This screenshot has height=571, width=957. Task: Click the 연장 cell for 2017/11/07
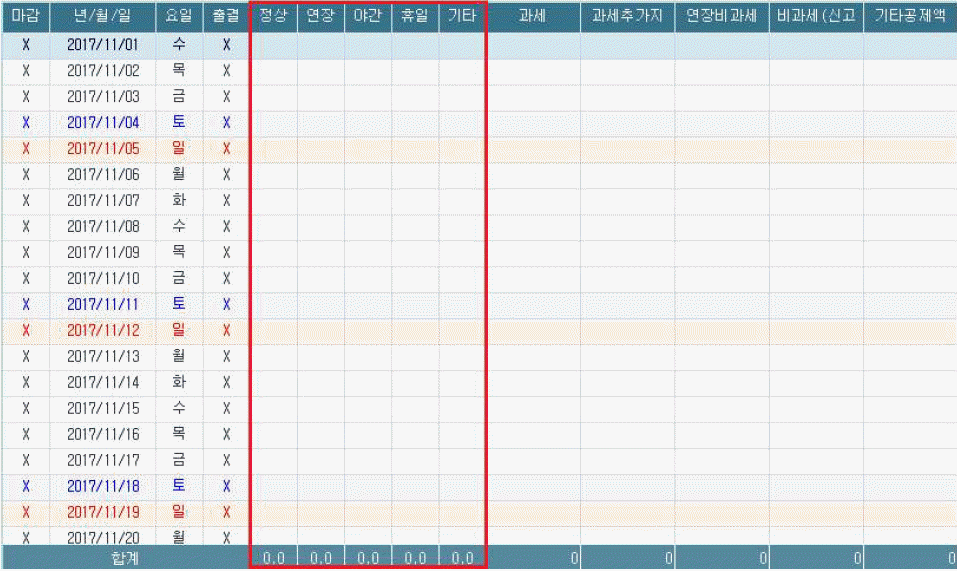(320, 201)
